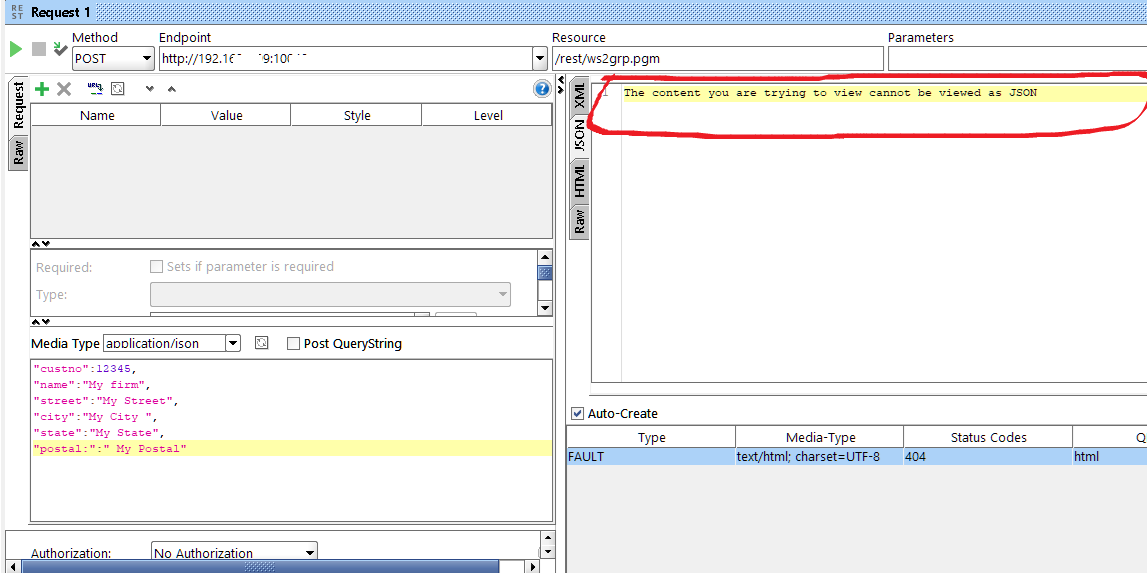Click the Type column header in representations table
Viewport: 1147px width, 573px height.
pyautogui.click(x=651, y=438)
